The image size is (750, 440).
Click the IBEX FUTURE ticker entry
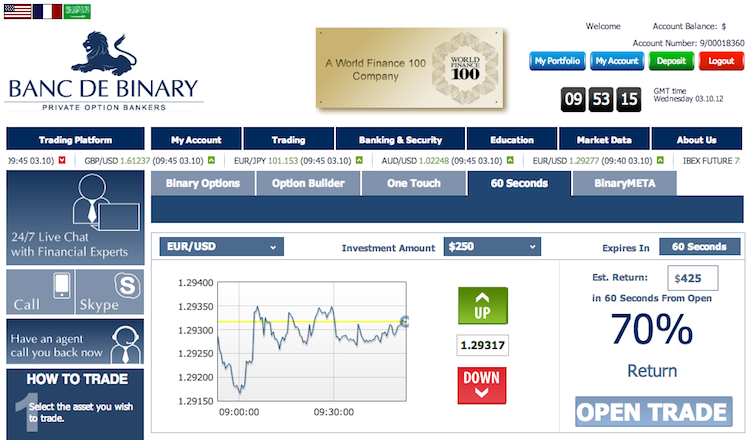click(711, 161)
